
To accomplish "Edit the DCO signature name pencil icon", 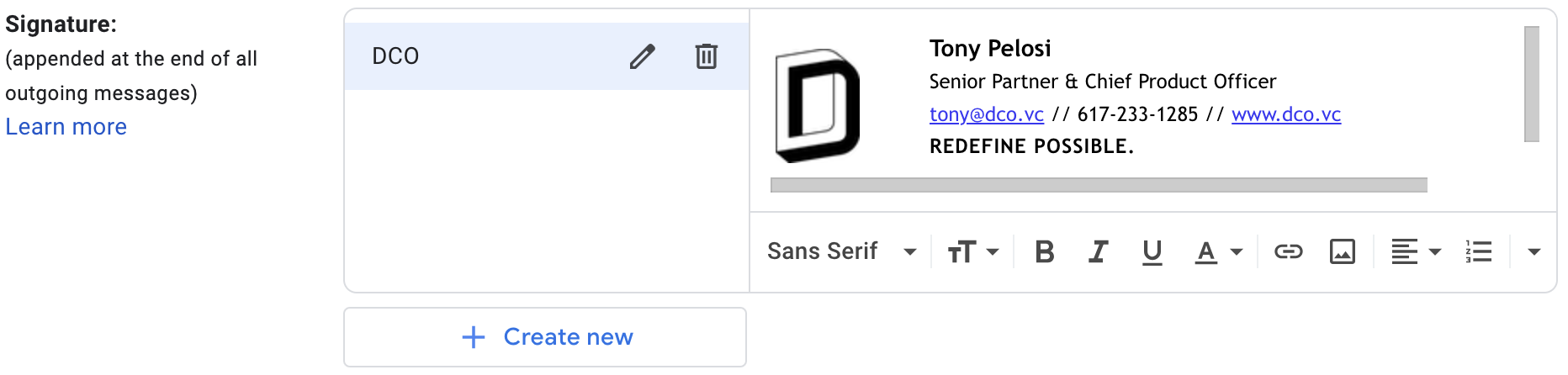I will point(642,56).
